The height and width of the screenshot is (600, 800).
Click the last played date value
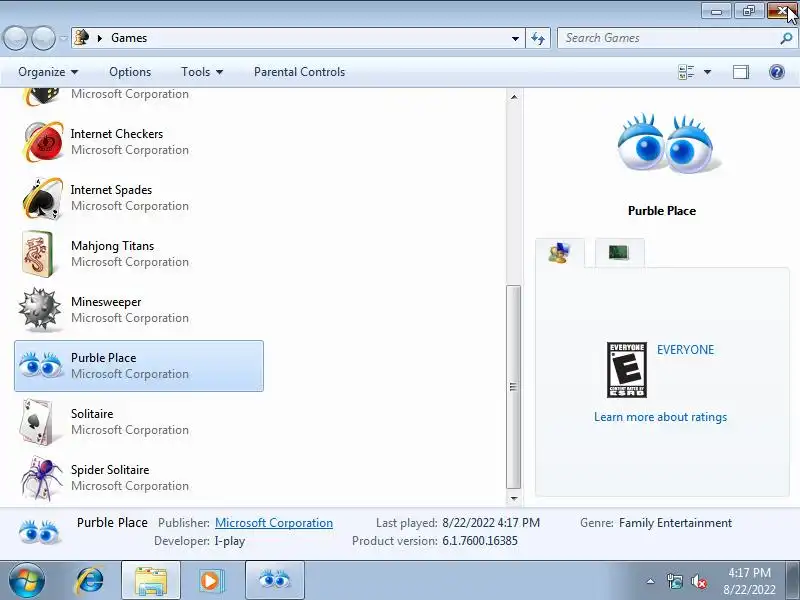tap(491, 523)
